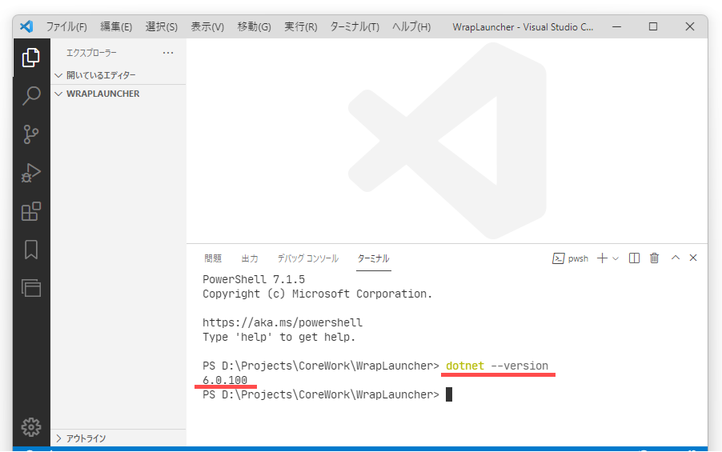
Task: Open the ターミナル(T) menu
Action: 355,27
